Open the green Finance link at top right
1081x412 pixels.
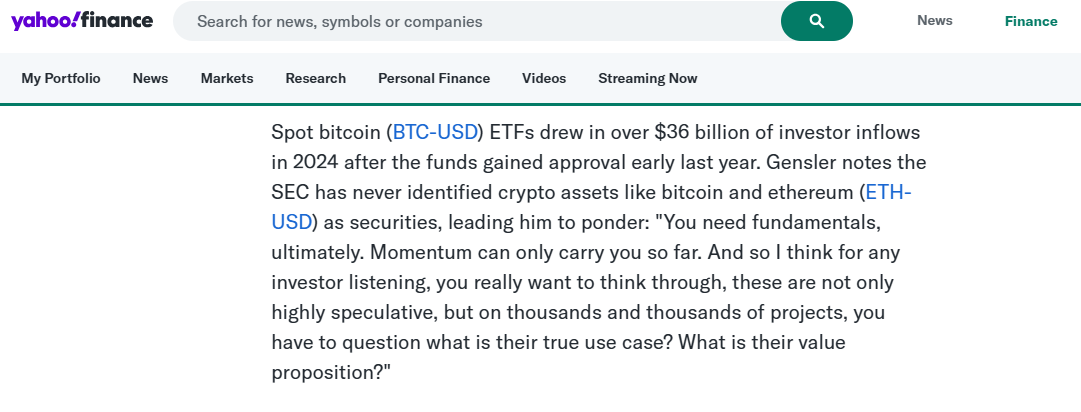click(1031, 21)
